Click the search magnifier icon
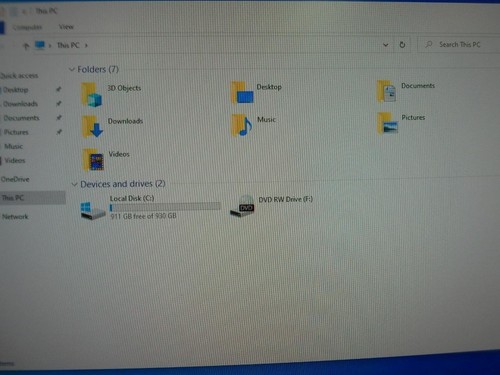This screenshot has width=500, height=375. point(429,44)
